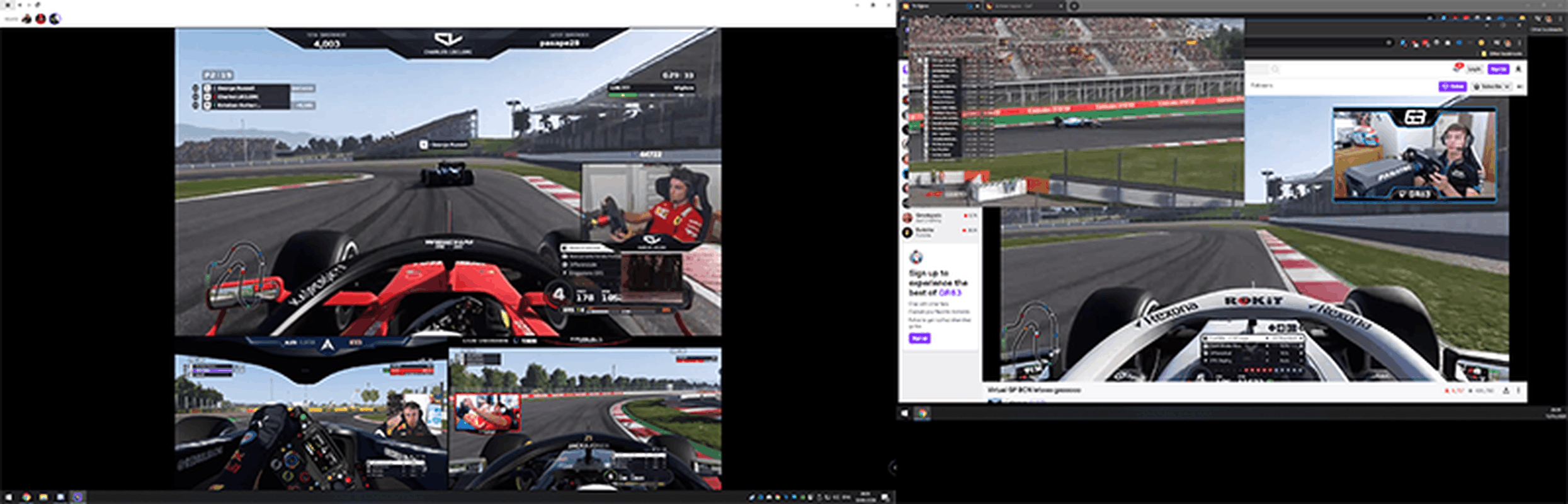Image resolution: width=1568 pixels, height=504 pixels.
Task: Open the notification center on left taskbar
Action: click(886, 497)
